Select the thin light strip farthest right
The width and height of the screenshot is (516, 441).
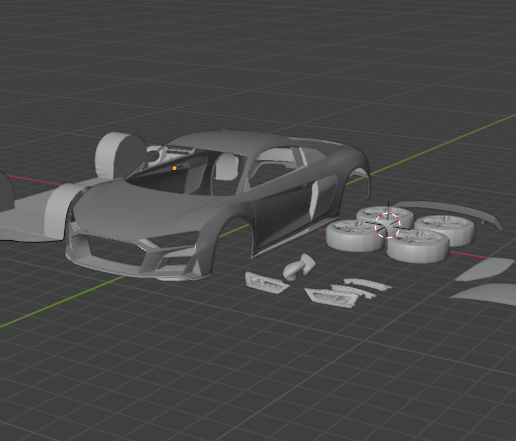point(368,284)
